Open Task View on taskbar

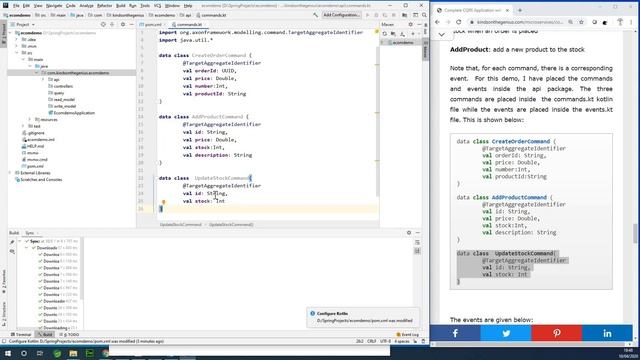pyautogui.click(x=40, y=353)
